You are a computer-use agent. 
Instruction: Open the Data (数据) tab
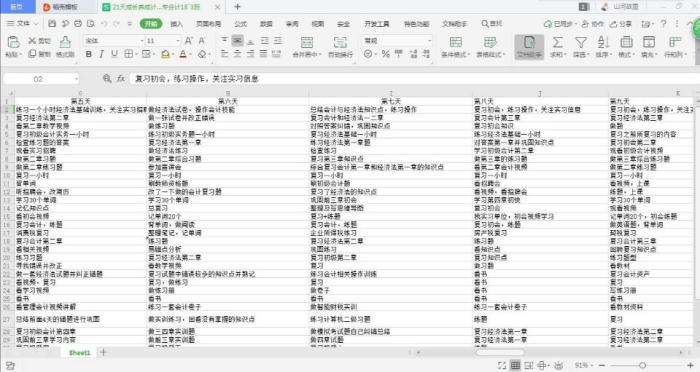[266, 24]
